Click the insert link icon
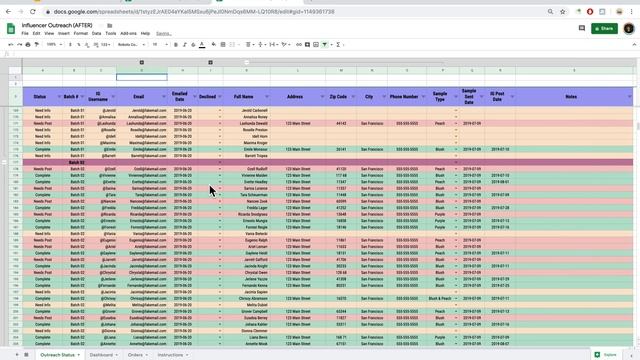The width and height of the screenshot is (640, 360). pos(299,44)
